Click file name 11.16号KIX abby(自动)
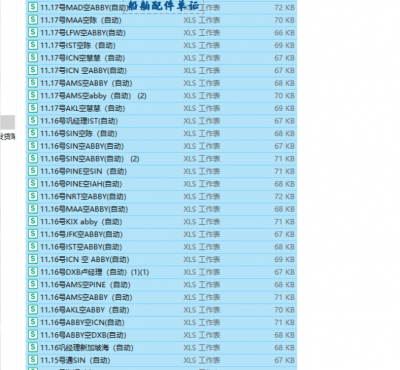Image resolution: width=400 pixels, height=370 pixels. [x=81, y=222]
